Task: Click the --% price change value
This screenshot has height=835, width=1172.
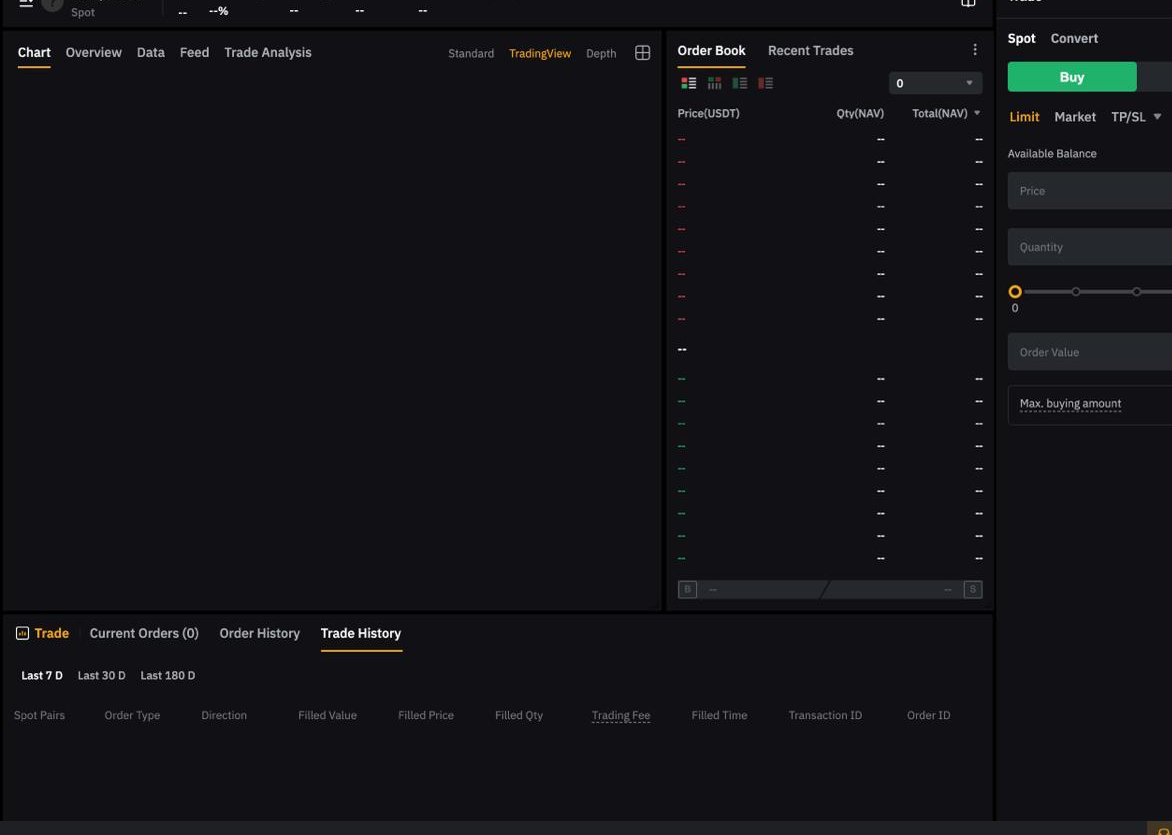Action: (218, 11)
